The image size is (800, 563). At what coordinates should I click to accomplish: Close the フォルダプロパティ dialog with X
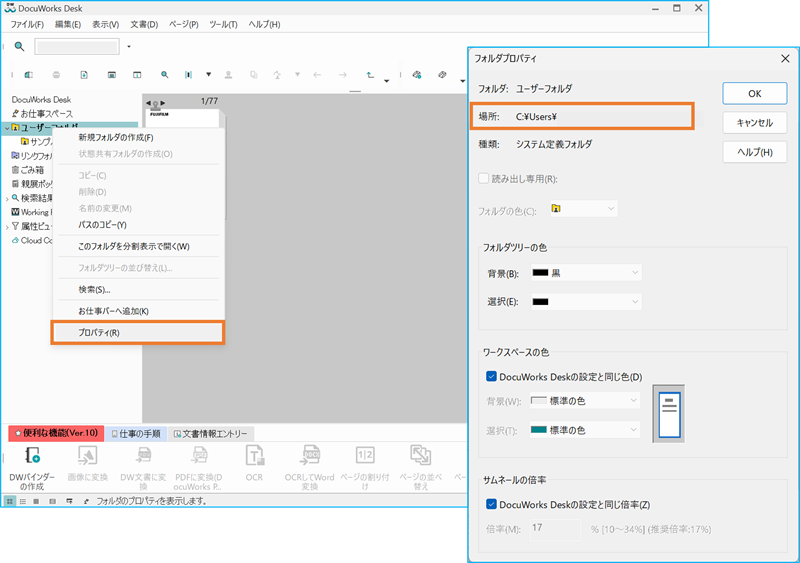point(785,59)
